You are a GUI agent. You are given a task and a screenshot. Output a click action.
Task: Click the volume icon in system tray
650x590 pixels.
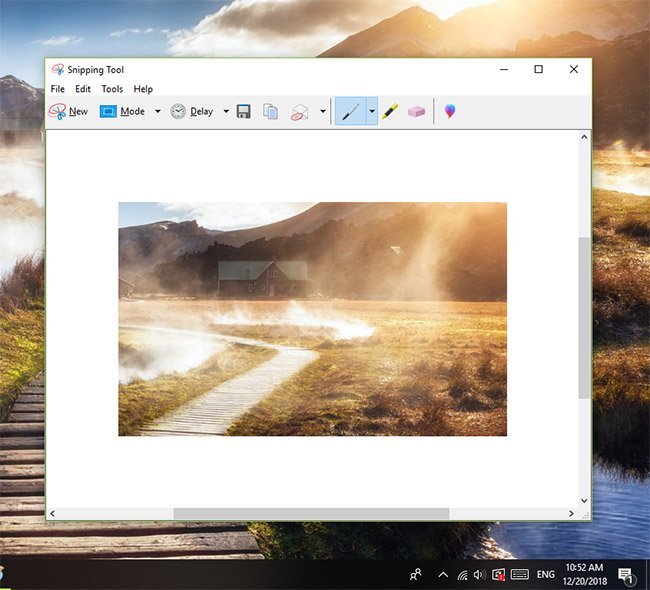[480, 575]
